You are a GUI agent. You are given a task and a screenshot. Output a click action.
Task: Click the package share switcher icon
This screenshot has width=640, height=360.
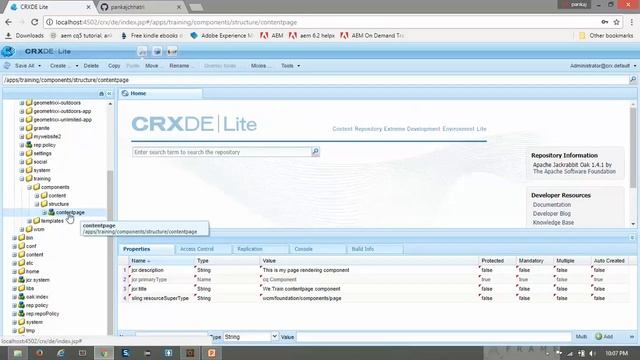pyautogui.click(x=172, y=51)
